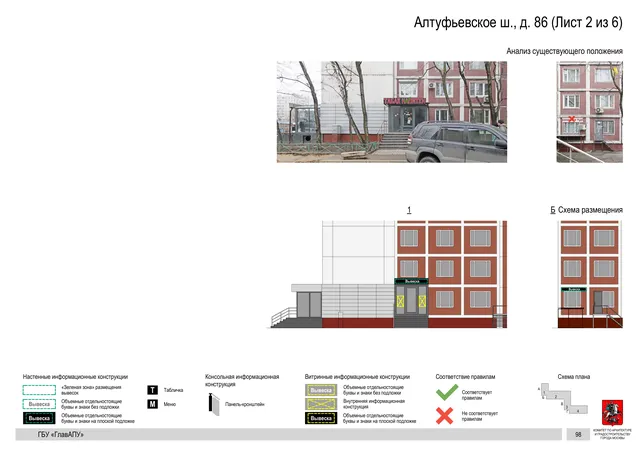
Task: Click «ГБУ «ГлавАПУ»» in the footer bar
Action: pyautogui.click(x=61, y=435)
